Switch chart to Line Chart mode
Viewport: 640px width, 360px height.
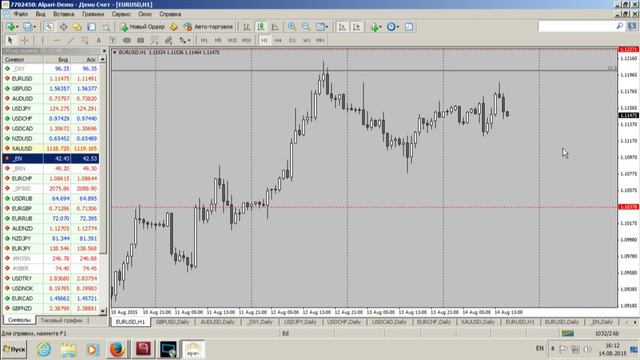click(275, 27)
